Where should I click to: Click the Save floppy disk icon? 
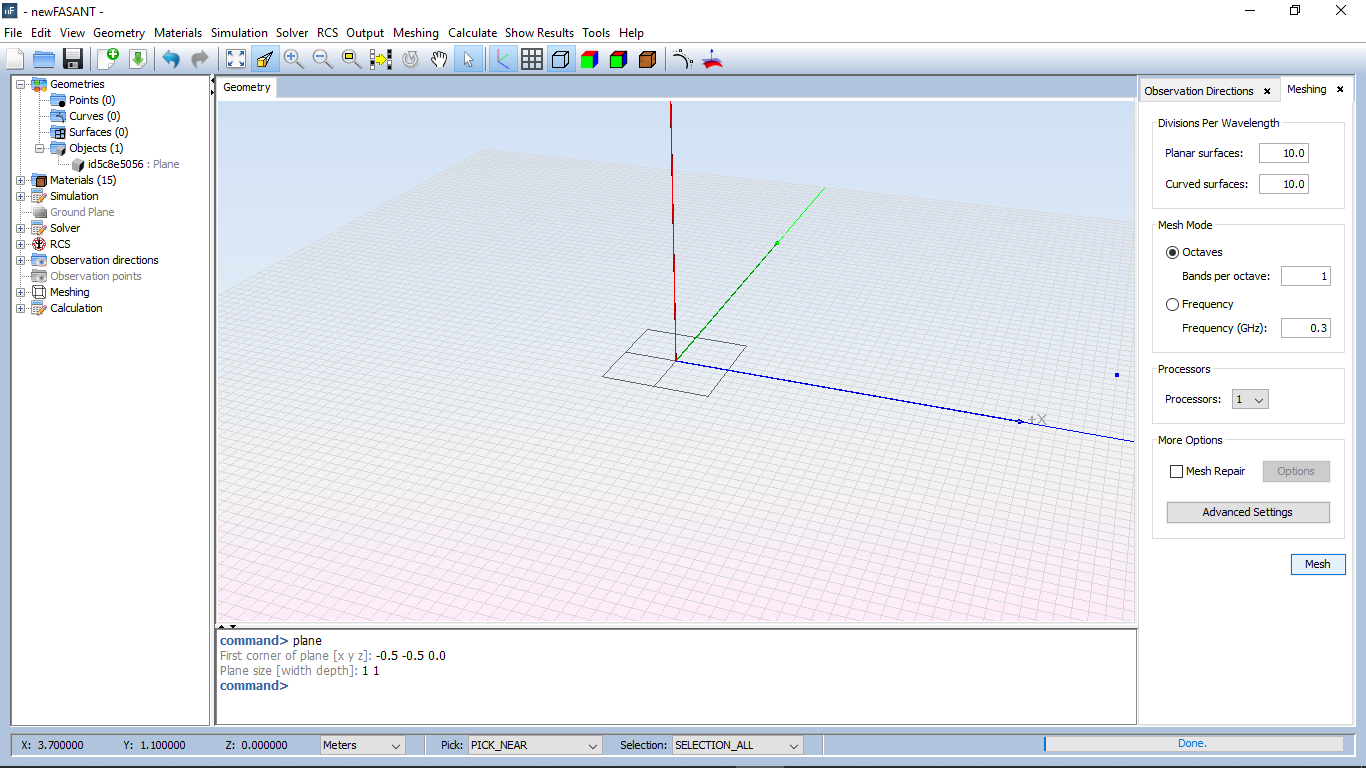[72, 59]
